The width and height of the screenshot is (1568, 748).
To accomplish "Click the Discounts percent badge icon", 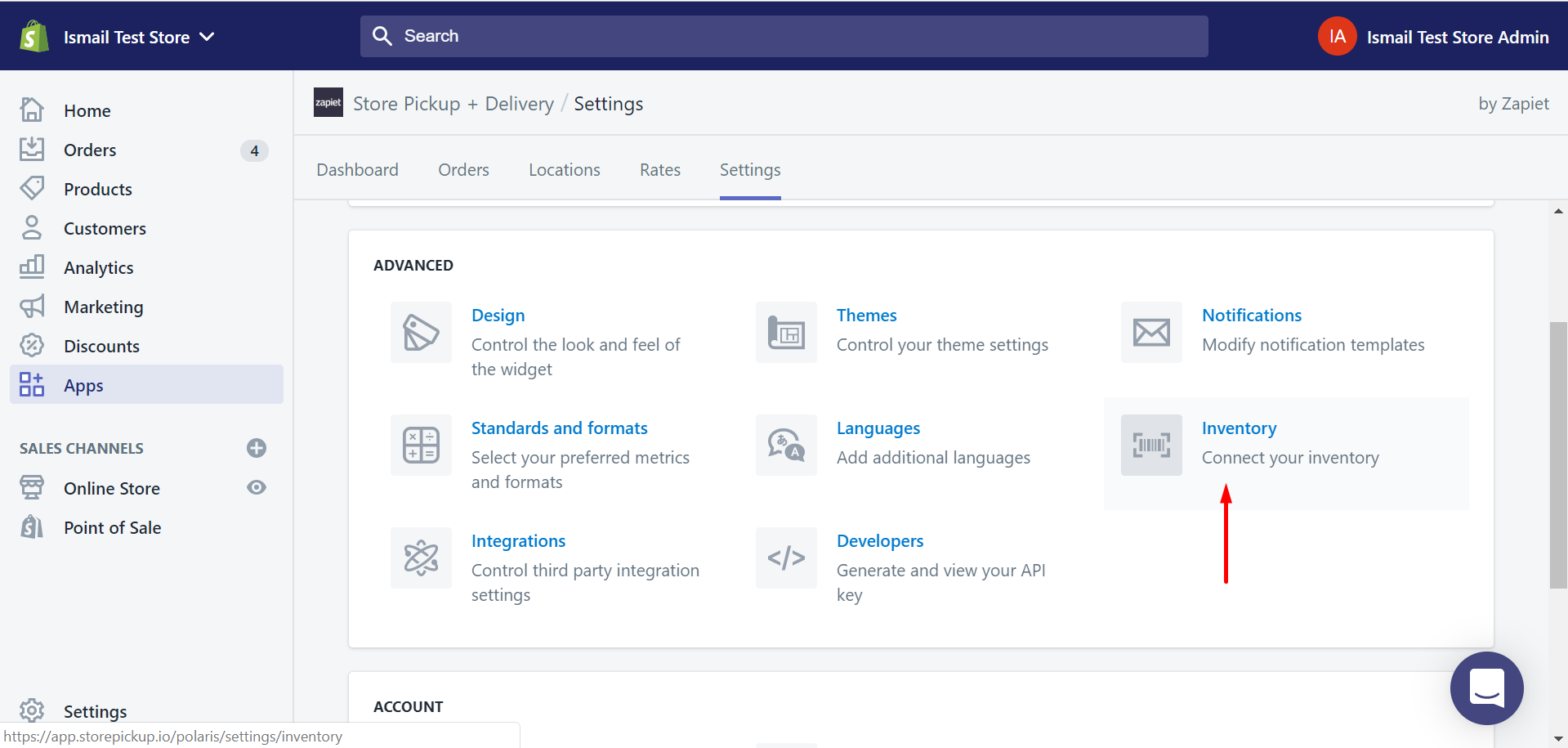I will [32, 345].
